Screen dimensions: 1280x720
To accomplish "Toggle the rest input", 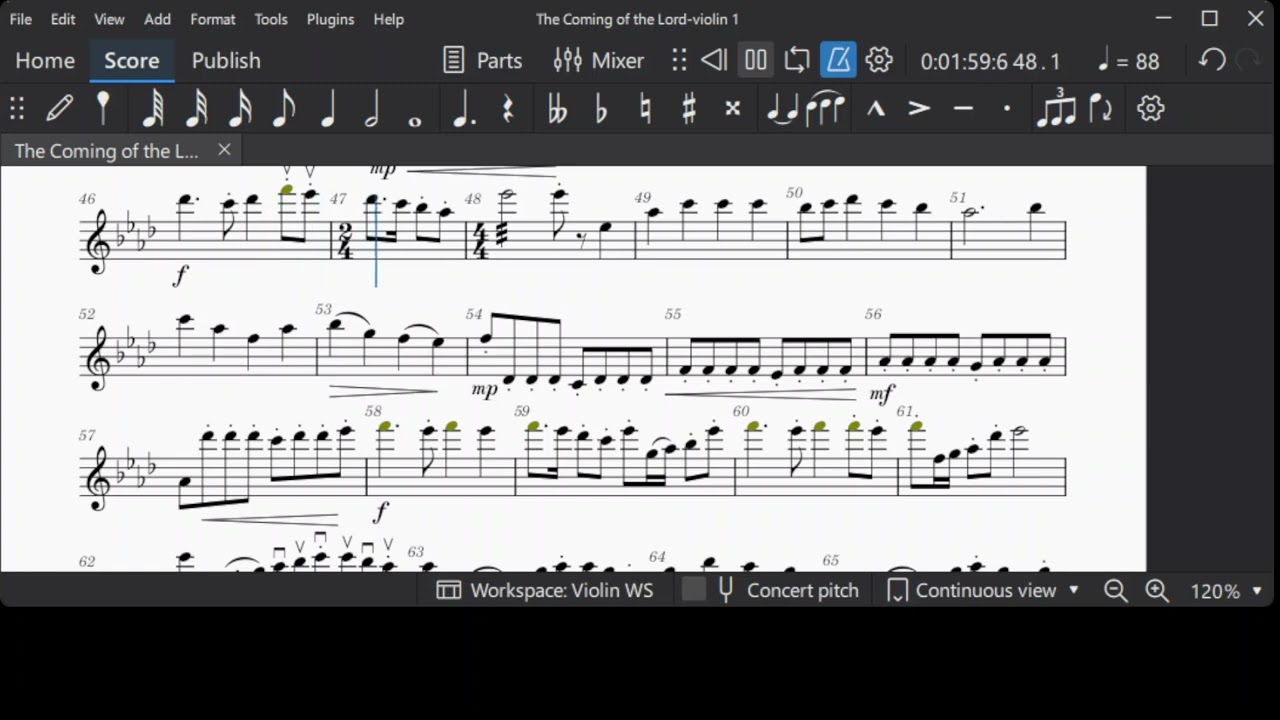I will click(x=508, y=108).
